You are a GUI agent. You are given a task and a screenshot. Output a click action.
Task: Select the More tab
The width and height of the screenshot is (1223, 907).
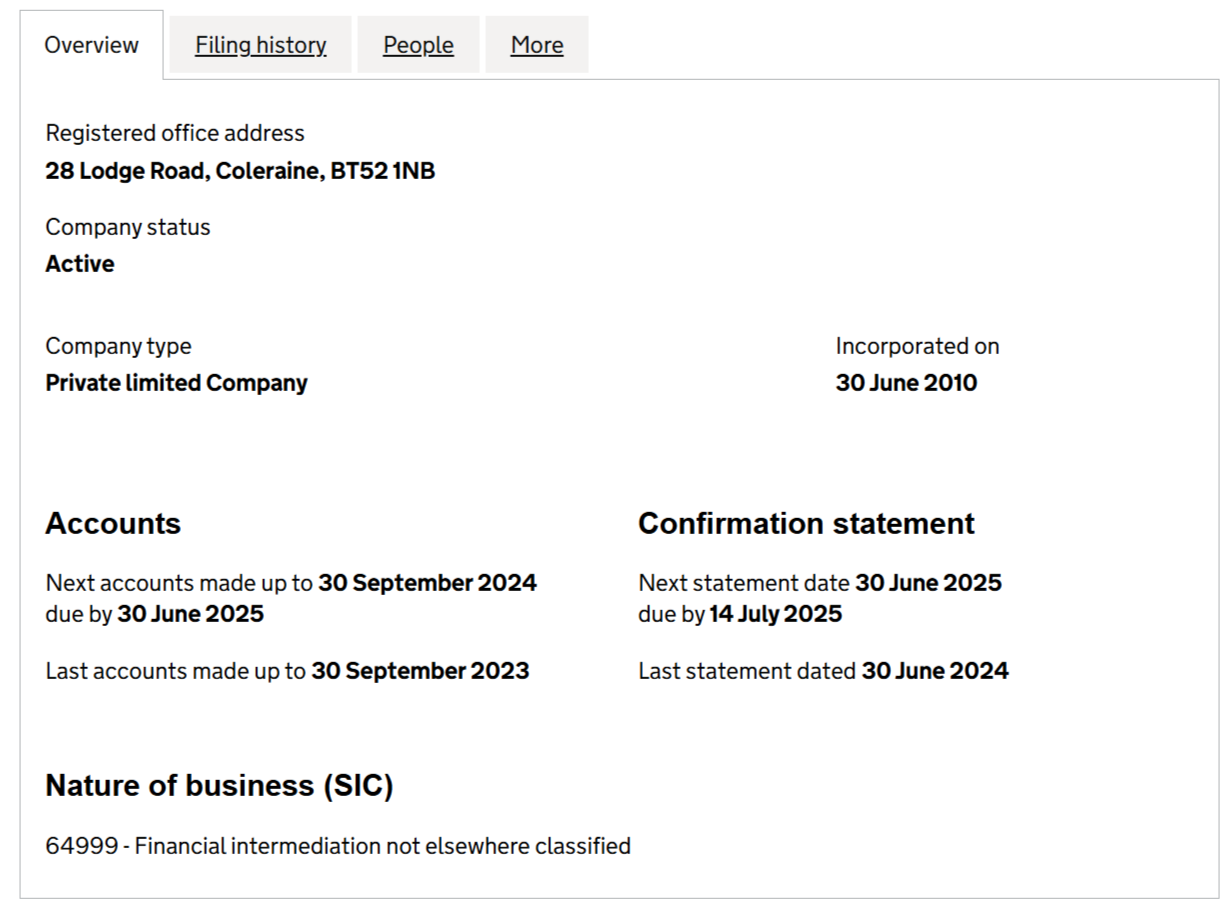click(537, 44)
